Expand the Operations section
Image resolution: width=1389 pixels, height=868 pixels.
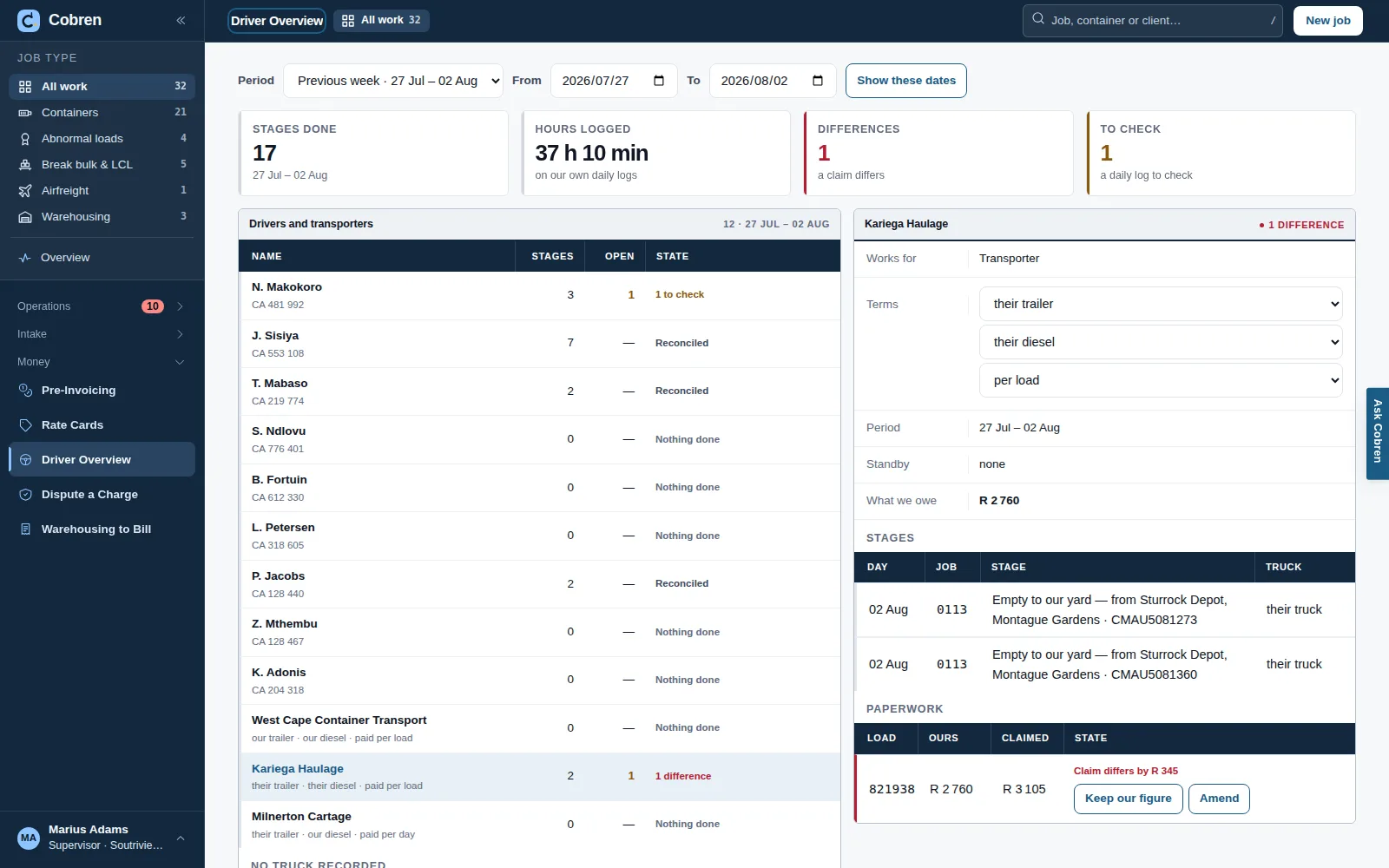coord(102,306)
